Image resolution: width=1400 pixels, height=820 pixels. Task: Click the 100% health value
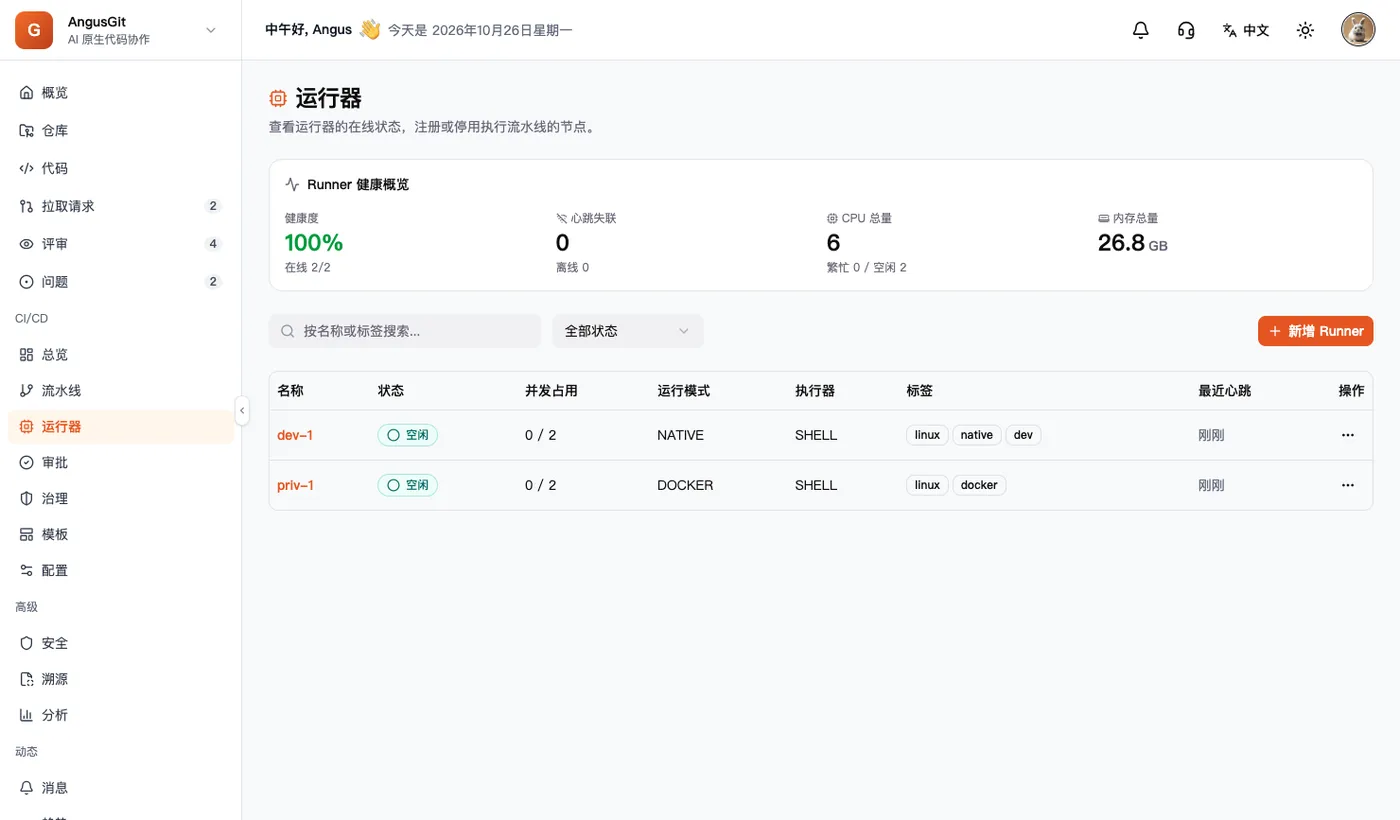[x=314, y=242]
